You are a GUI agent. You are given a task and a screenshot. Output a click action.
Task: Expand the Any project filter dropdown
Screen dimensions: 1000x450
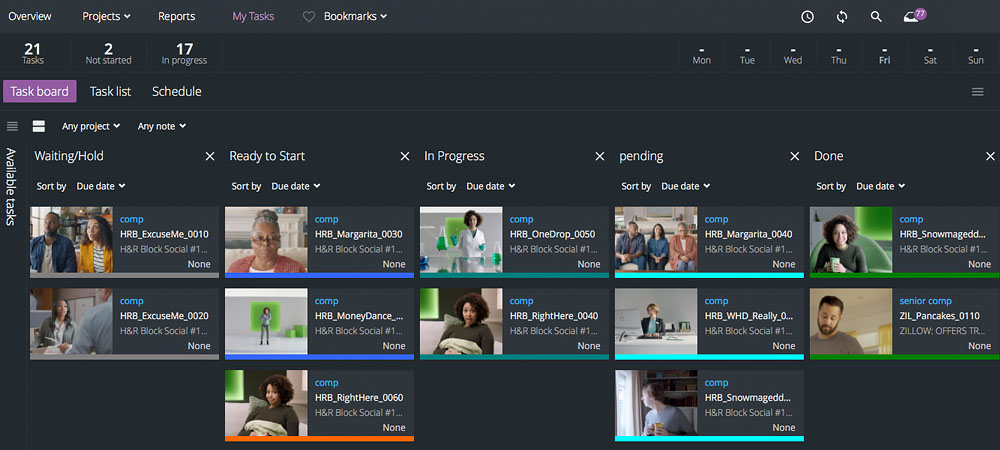pos(90,127)
